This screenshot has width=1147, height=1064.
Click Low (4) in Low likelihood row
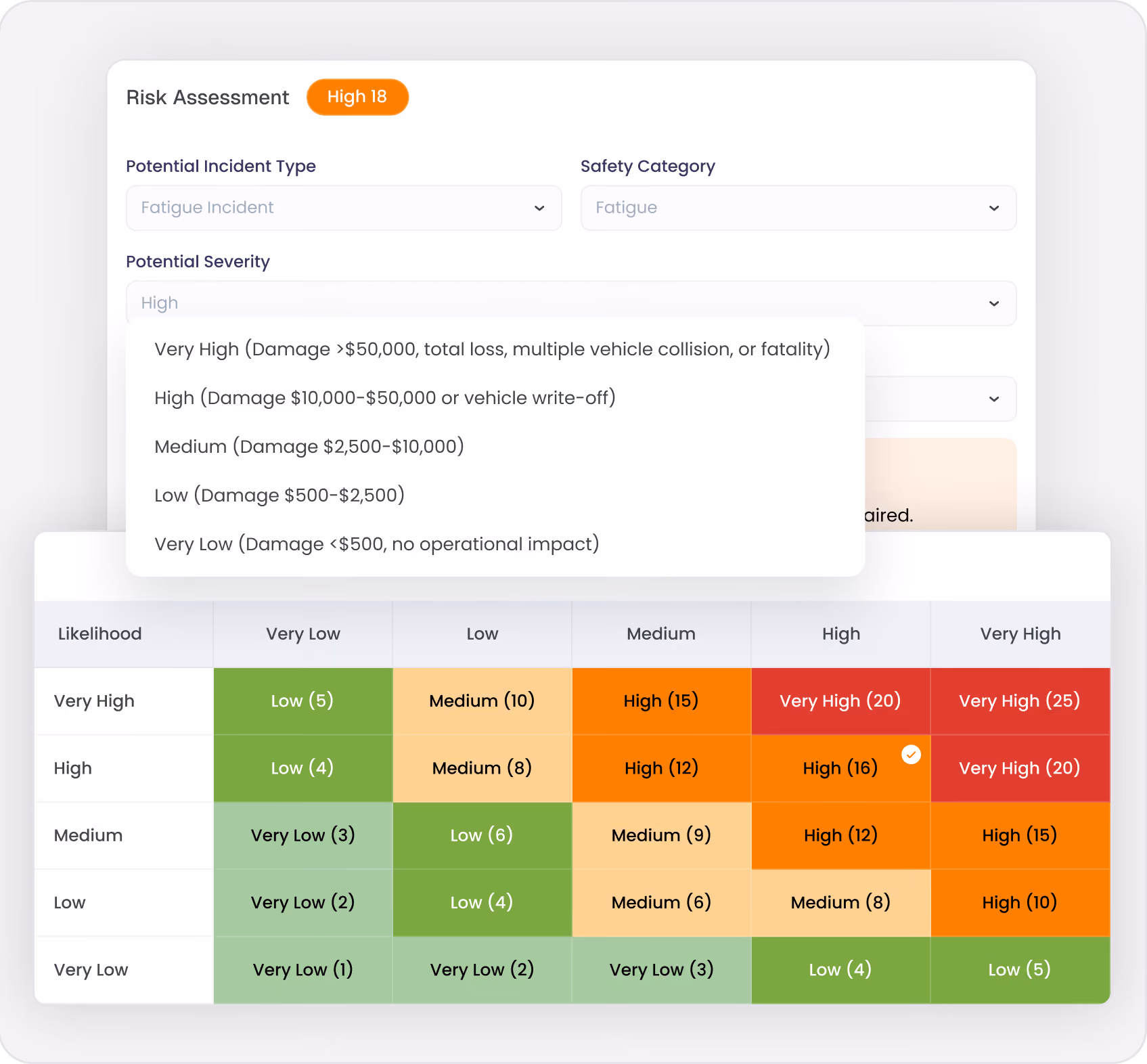point(482,902)
